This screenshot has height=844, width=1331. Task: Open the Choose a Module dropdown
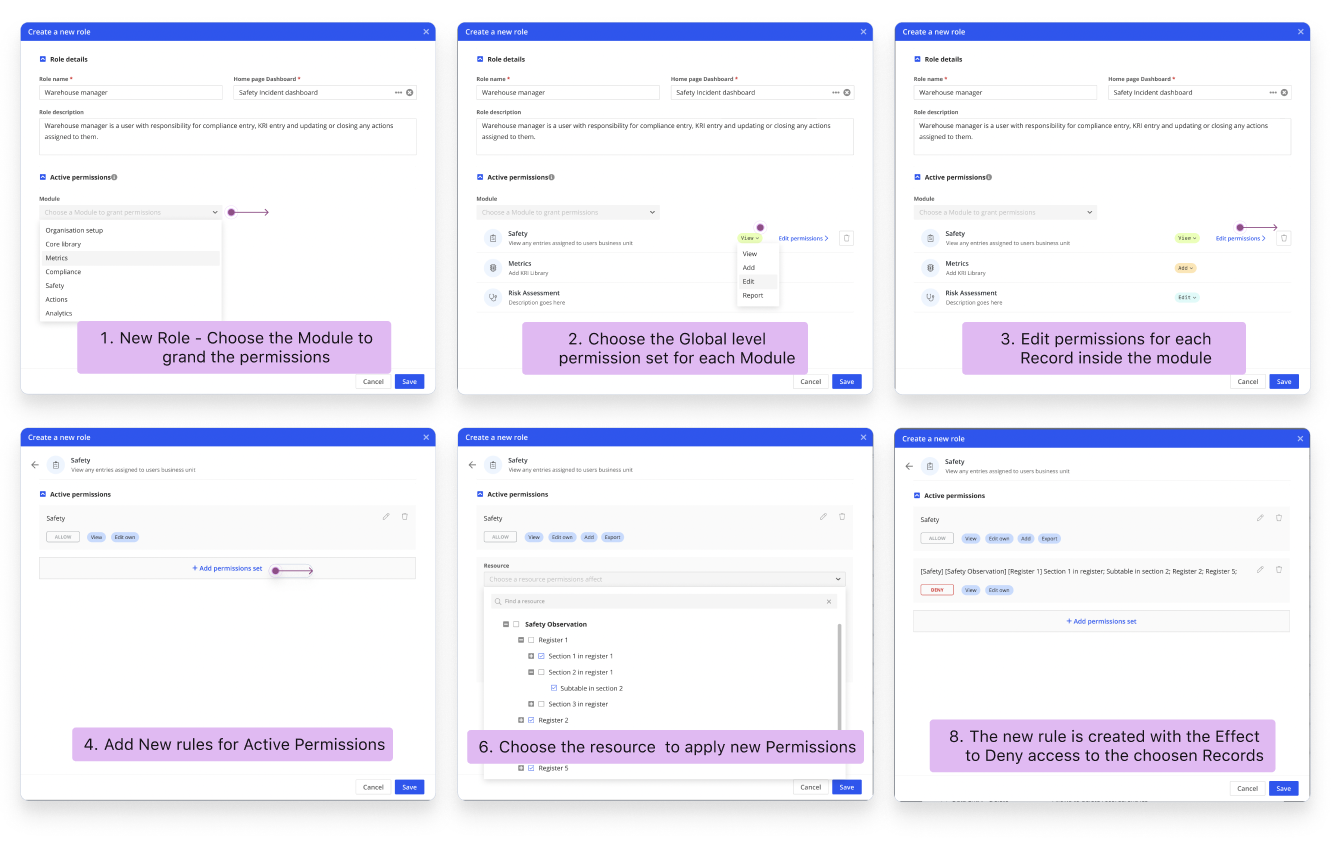pyautogui.click(x=131, y=212)
